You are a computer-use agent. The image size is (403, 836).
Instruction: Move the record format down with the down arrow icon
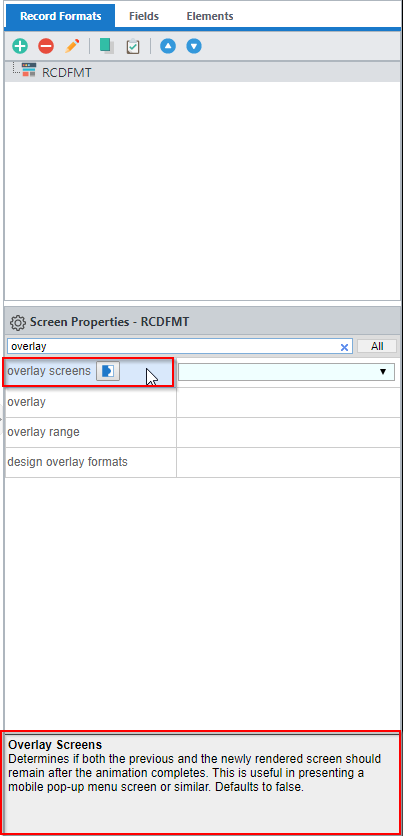[194, 46]
